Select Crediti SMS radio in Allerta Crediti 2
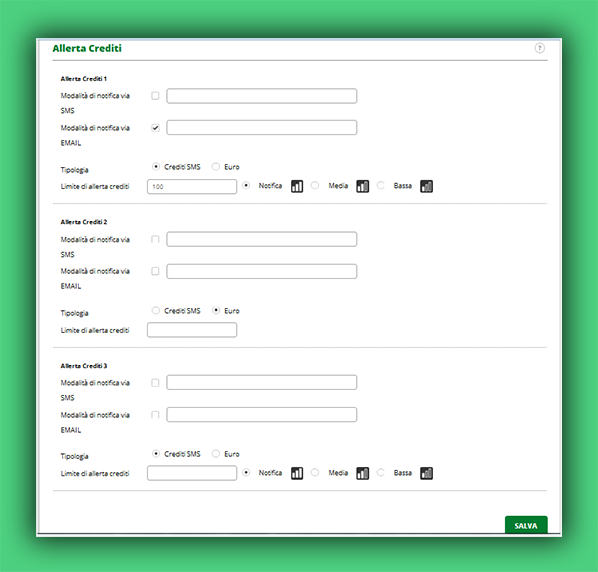598x572 pixels. click(x=156, y=310)
